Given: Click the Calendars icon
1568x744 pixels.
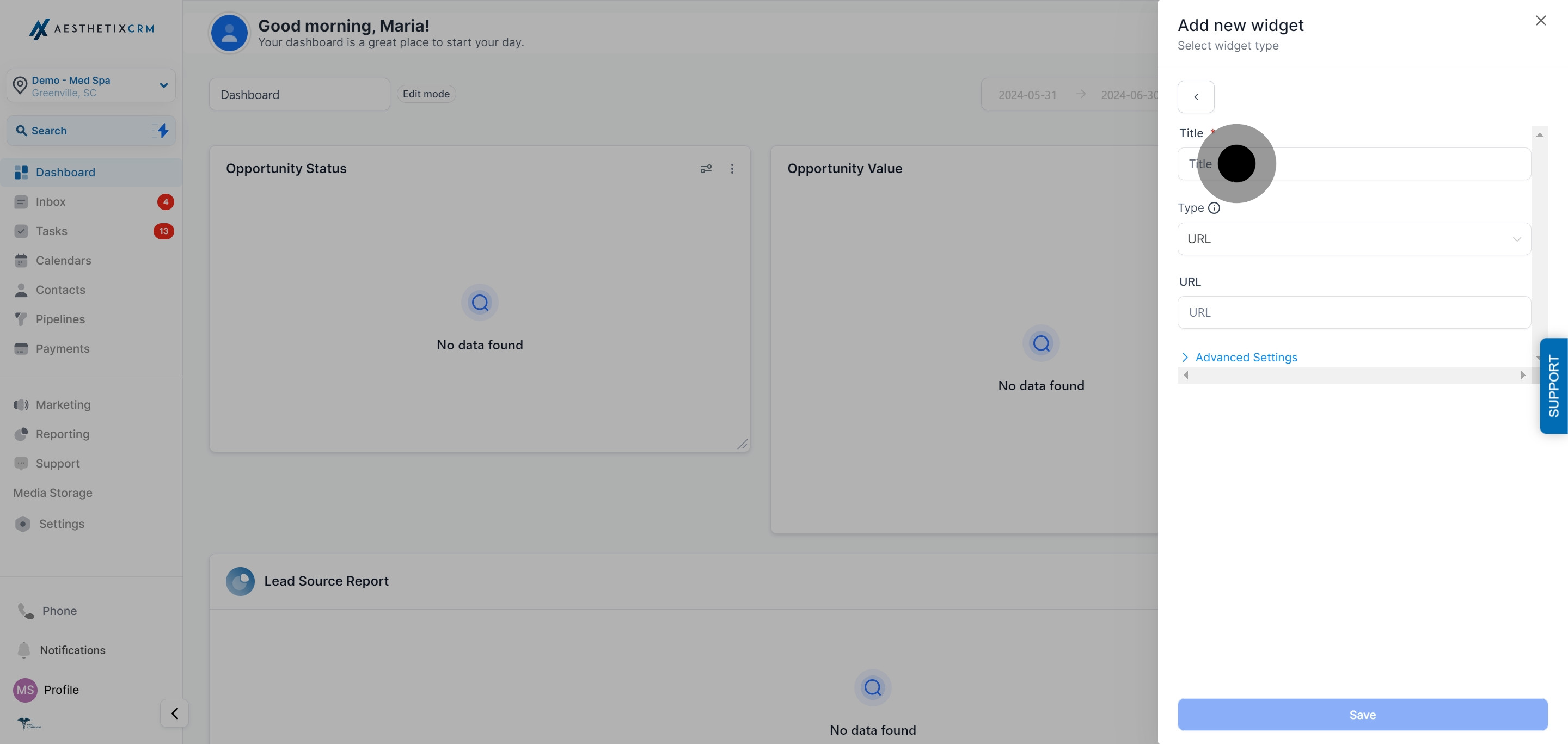Looking at the screenshot, I should [21, 260].
